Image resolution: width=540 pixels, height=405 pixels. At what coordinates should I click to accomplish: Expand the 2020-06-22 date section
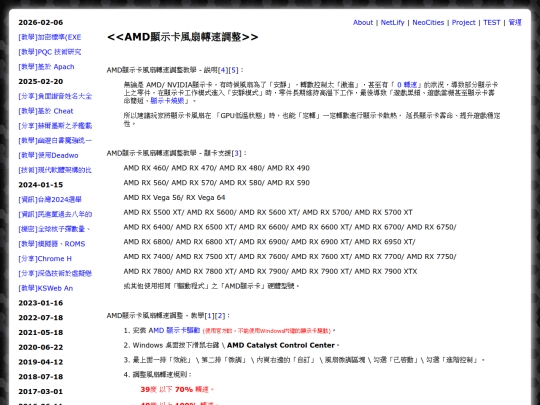pos(41,347)
